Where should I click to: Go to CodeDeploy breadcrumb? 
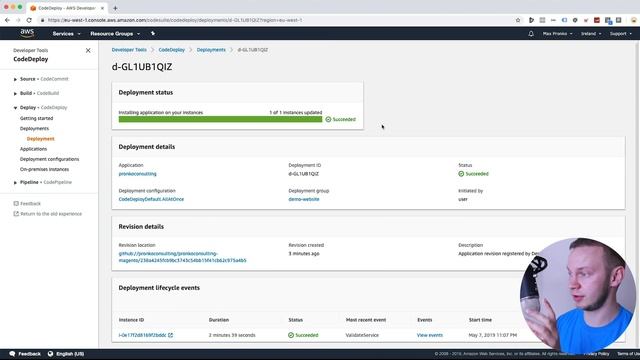[x=171, y=50]
